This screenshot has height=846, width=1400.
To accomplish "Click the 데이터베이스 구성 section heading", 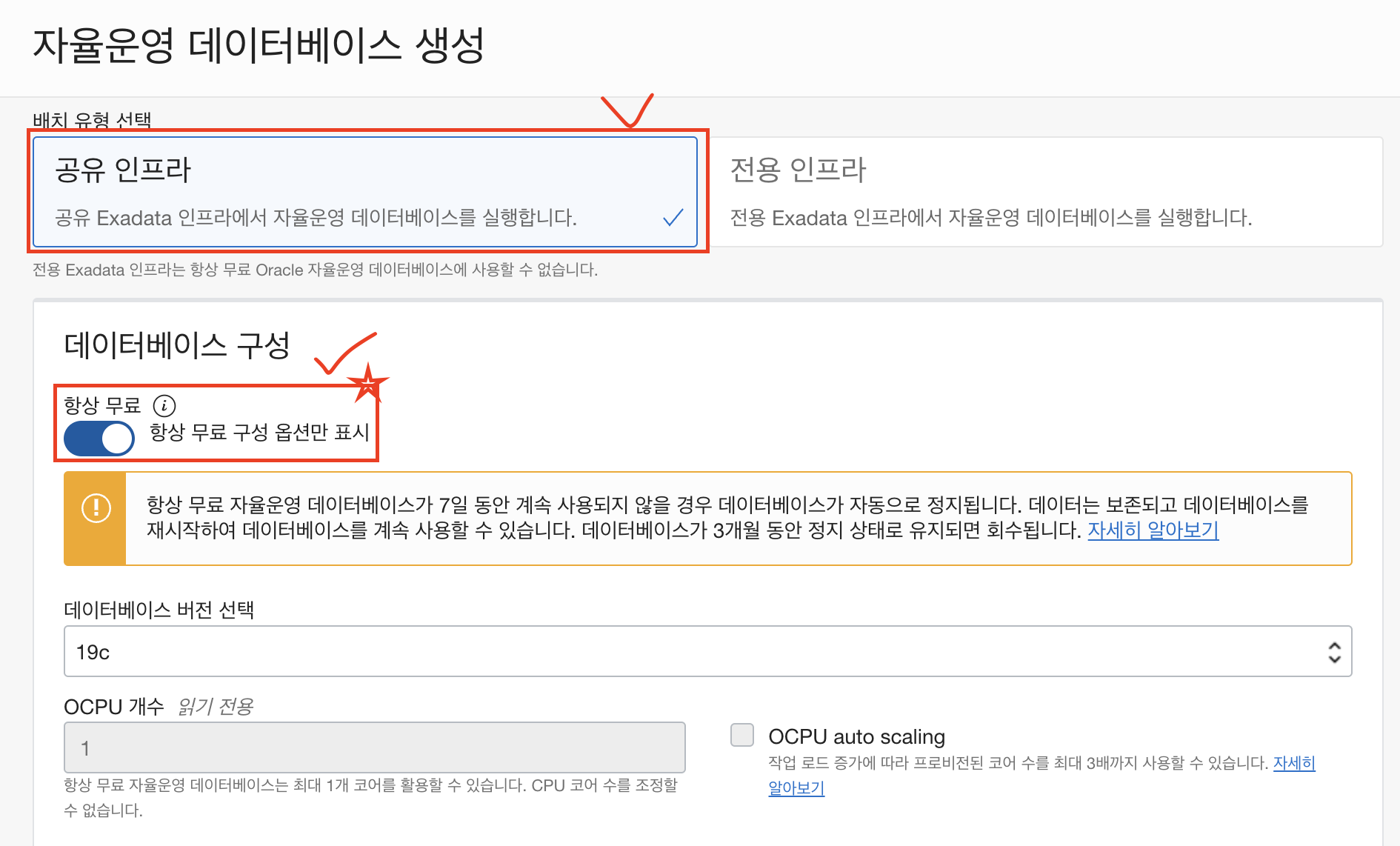I will 177,345.
